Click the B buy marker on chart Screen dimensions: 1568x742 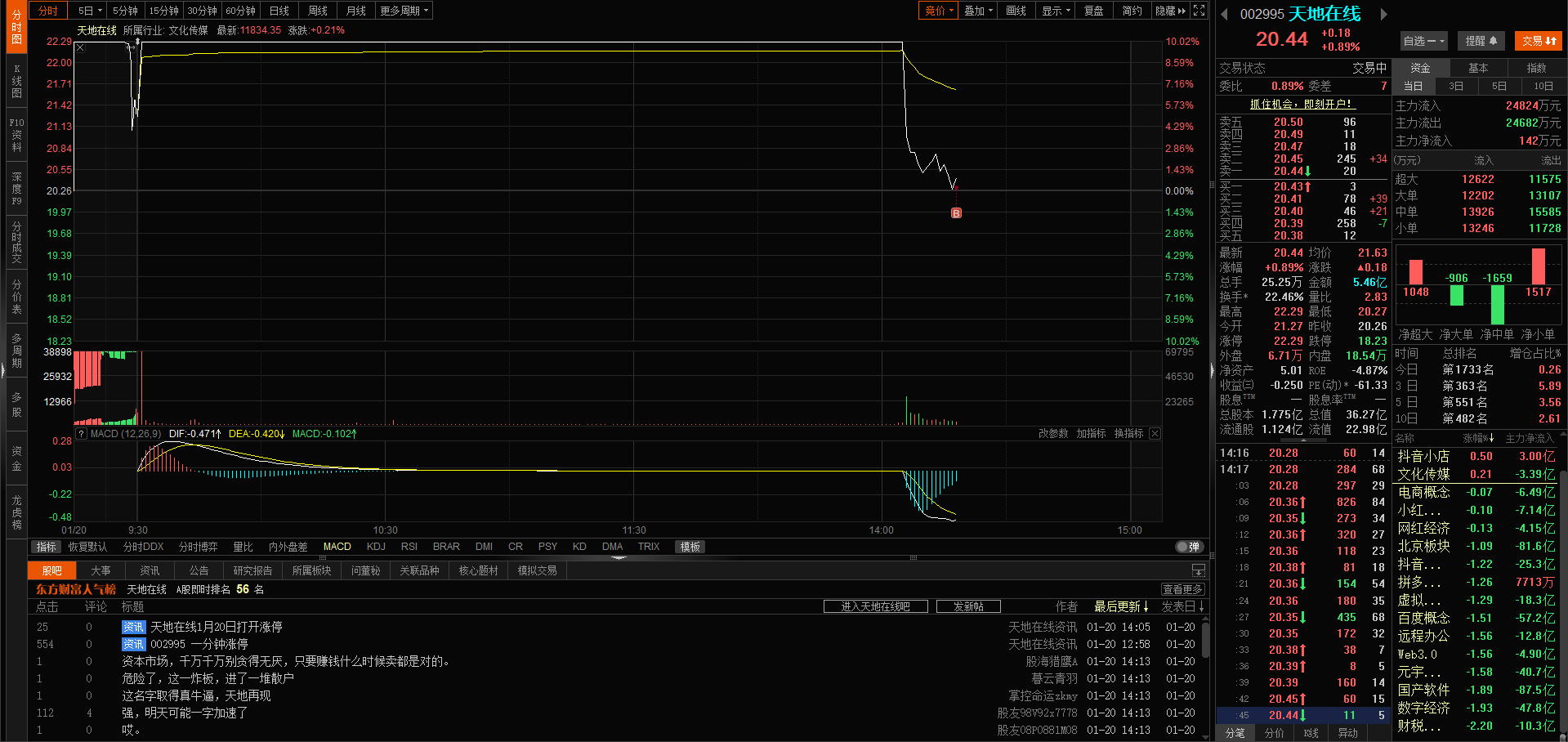(956, 213)
